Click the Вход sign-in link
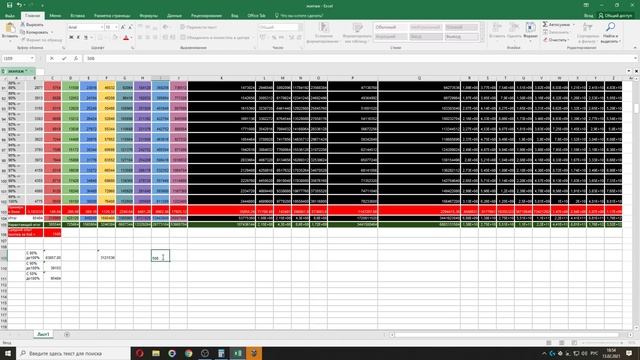Image resolution: width=640 pixels, height=360 pixels. pos(588,16)
